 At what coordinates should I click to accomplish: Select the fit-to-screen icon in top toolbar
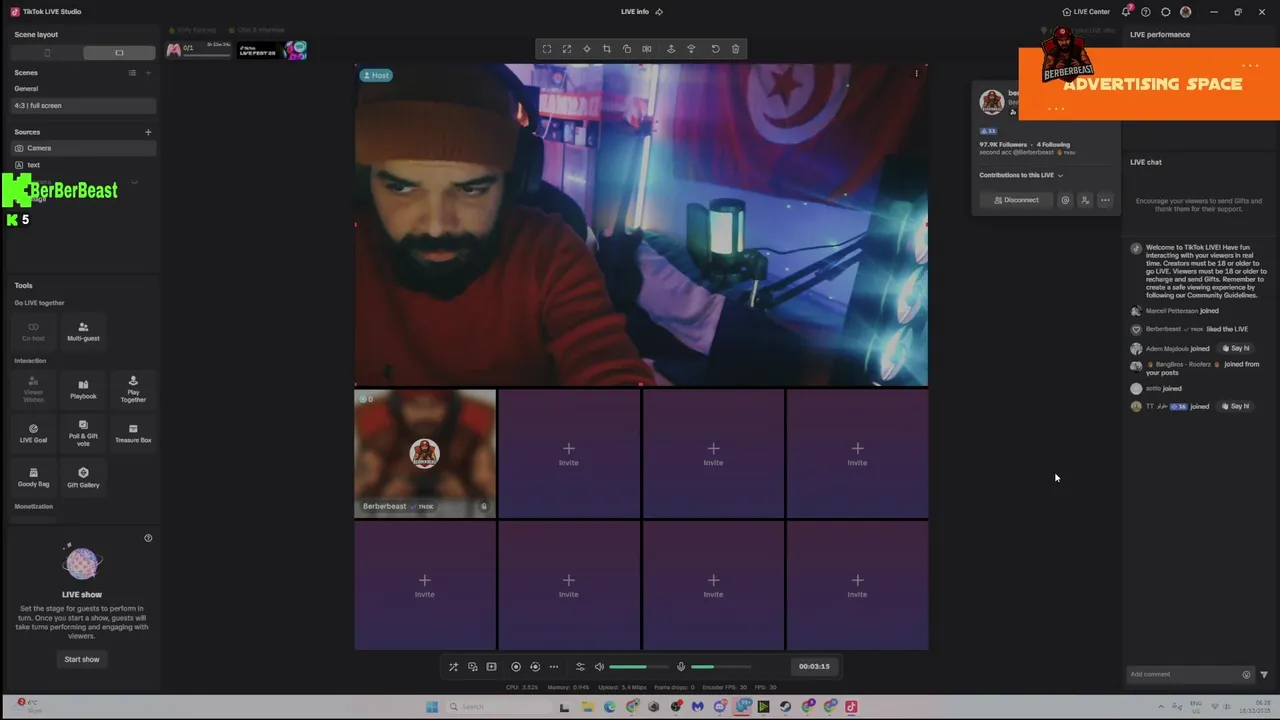547,49
